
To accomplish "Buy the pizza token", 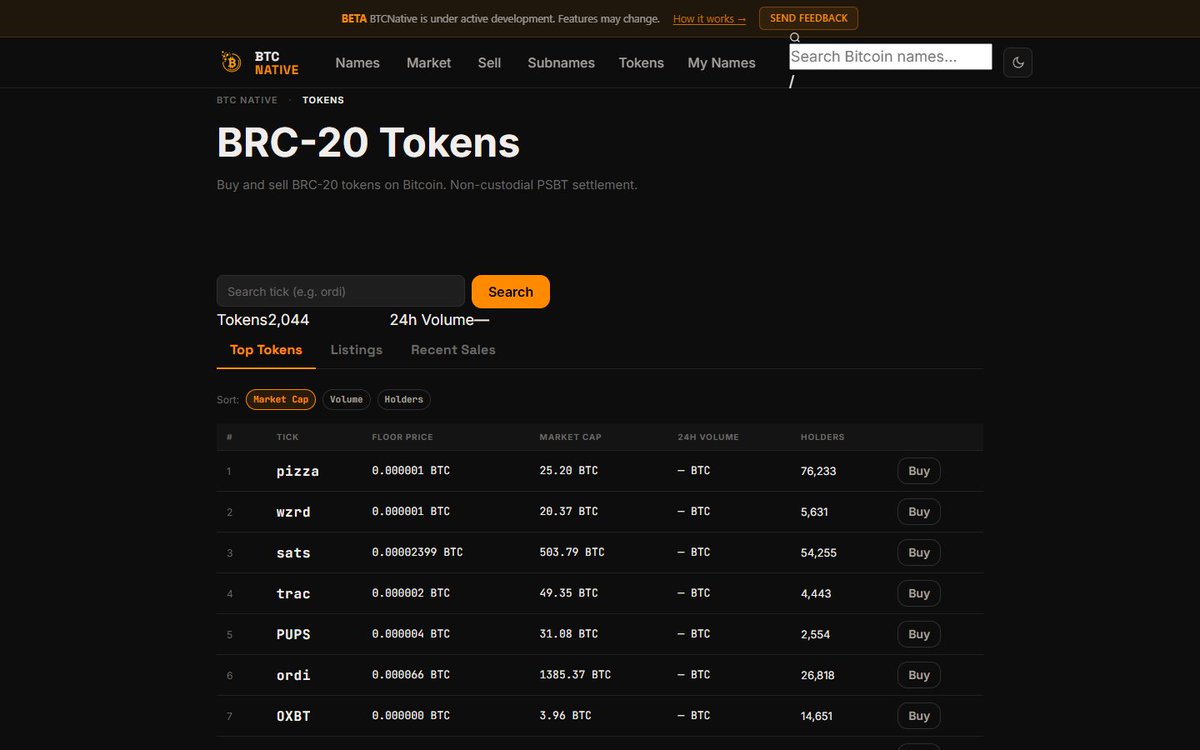I will 919,471.
